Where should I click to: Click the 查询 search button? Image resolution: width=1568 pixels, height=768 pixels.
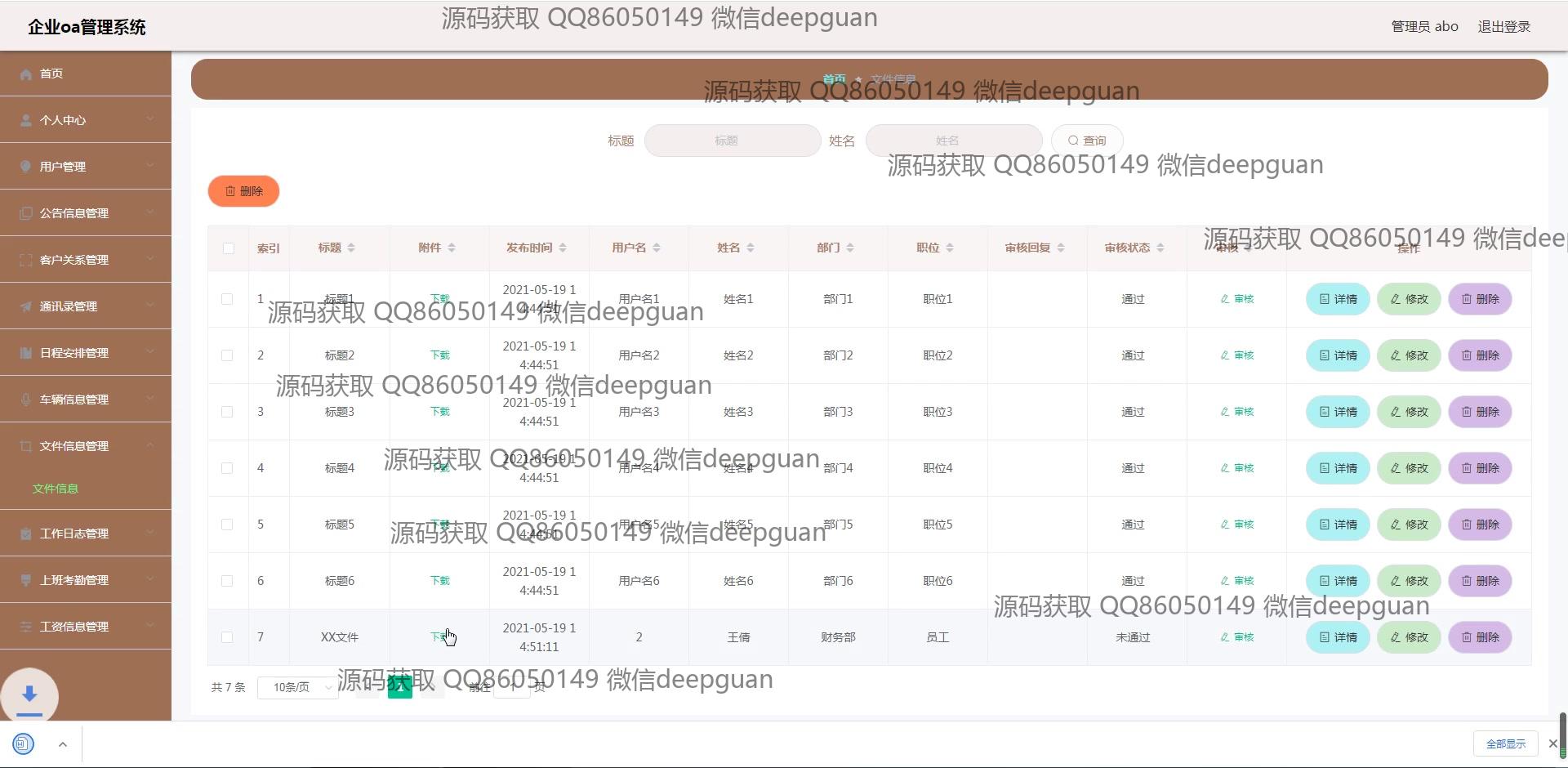(x=1087, y=141)
